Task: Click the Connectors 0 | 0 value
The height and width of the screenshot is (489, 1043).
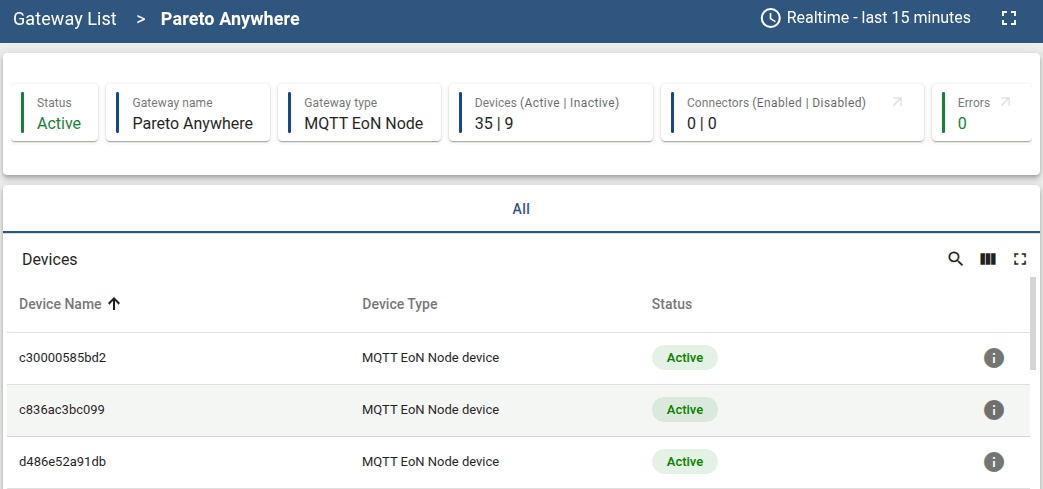Action: click(702, 123)
